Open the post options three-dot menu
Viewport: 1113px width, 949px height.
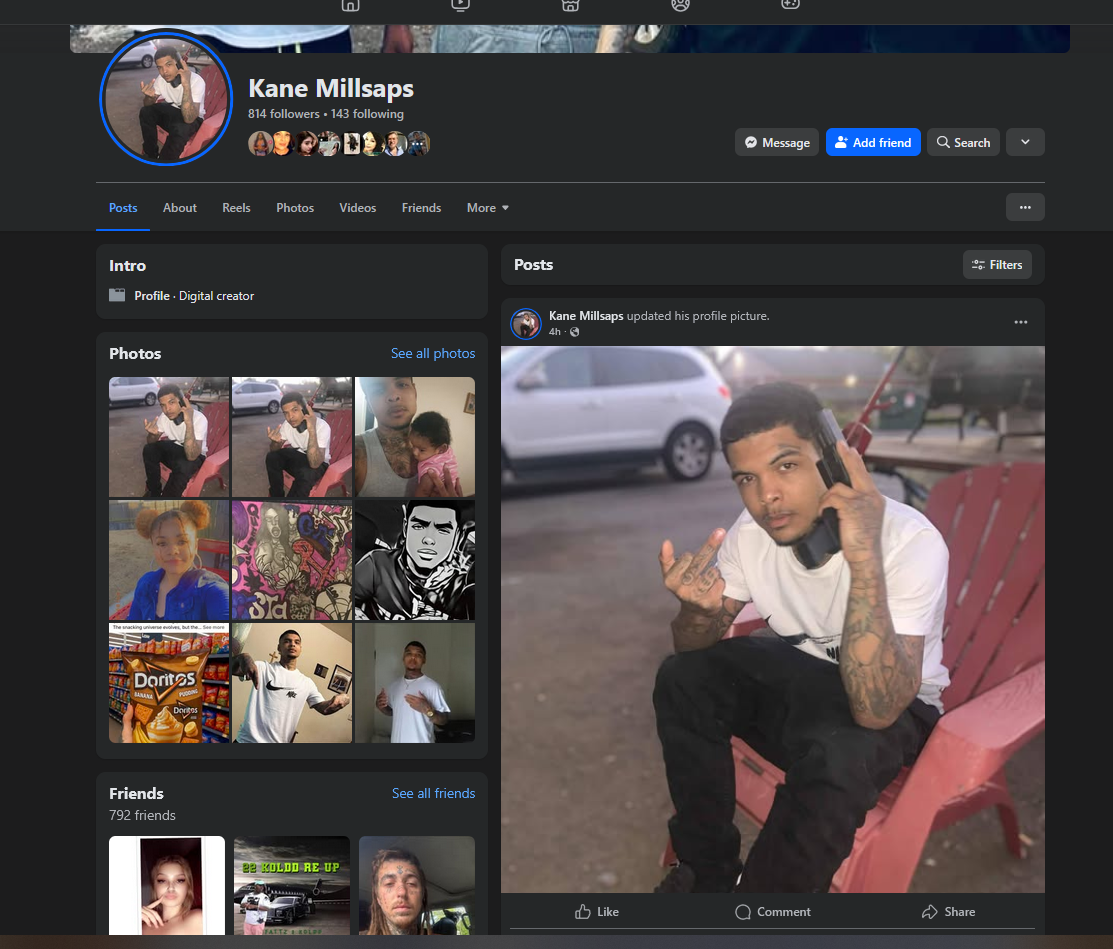[1021, 322]
